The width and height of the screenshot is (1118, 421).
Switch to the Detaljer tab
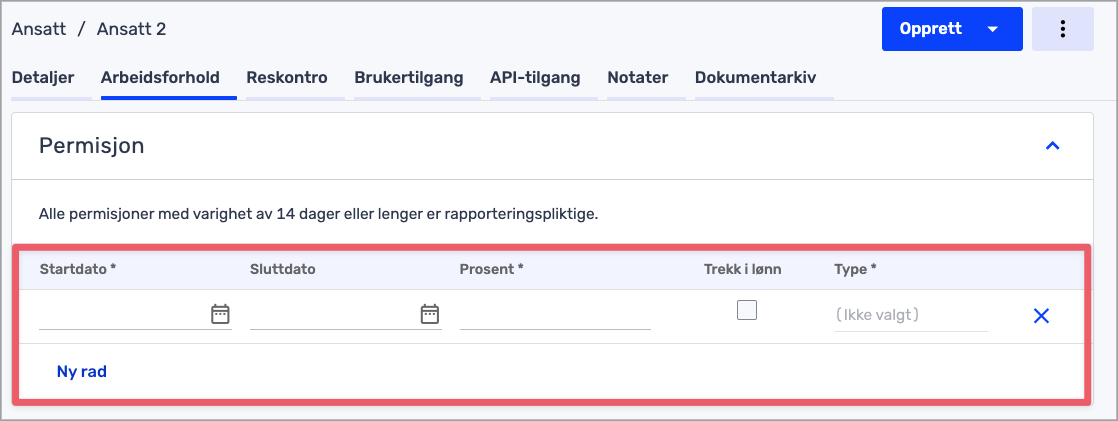(x=43, y=78)
